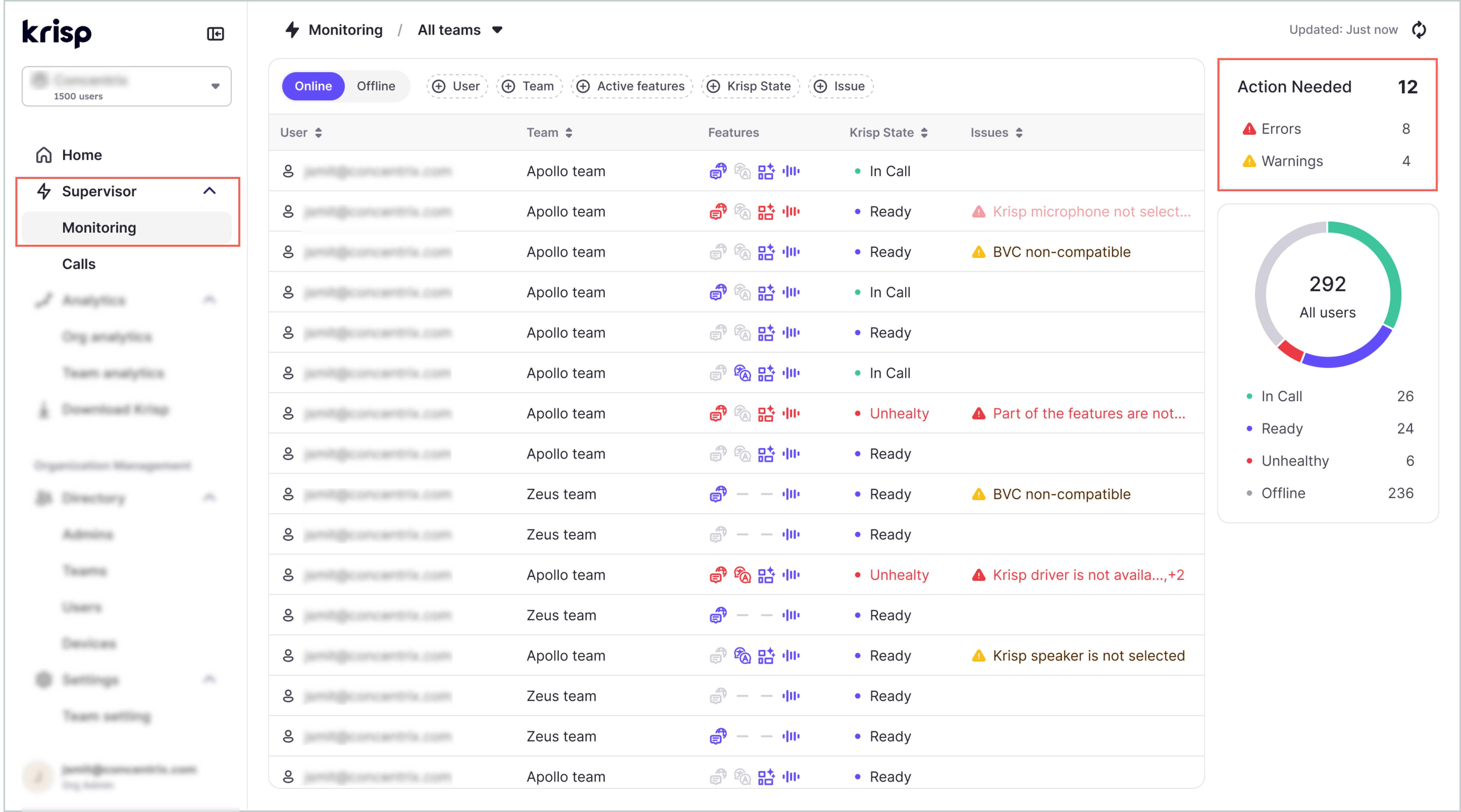Collapse the Supervisor section chevron
The width and height of the screenshot is (1461, 812).
tap(209, 191)
